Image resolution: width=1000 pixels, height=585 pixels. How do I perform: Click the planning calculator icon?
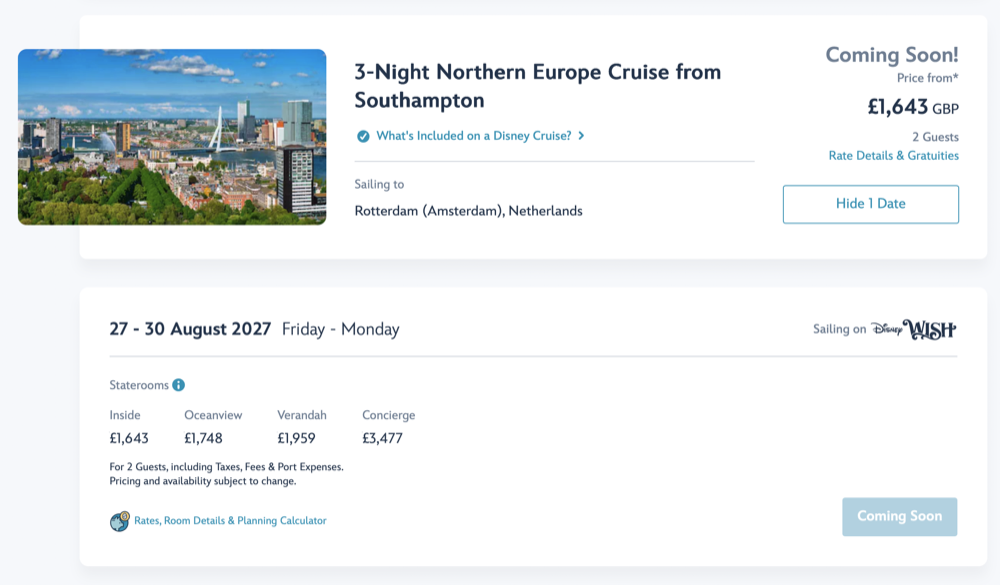120,521
